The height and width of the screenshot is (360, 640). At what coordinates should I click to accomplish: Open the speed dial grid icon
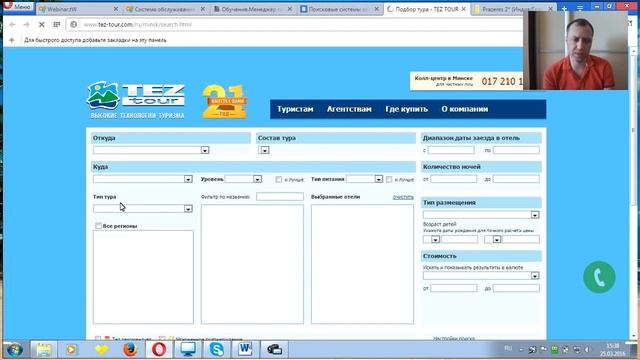(57, 24)
